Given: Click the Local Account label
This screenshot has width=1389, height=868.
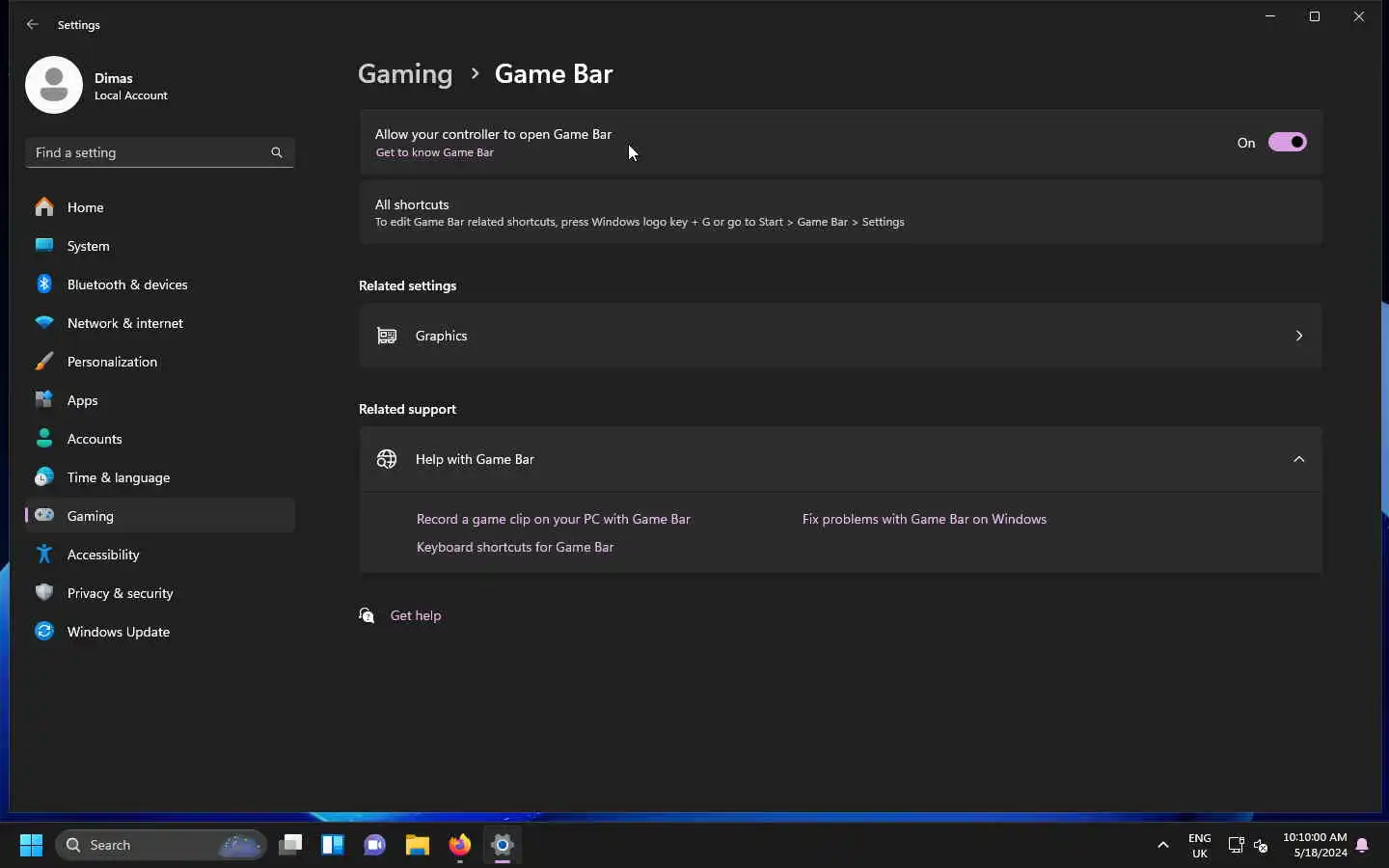Looking at the screenshot, I should [131, 95].
